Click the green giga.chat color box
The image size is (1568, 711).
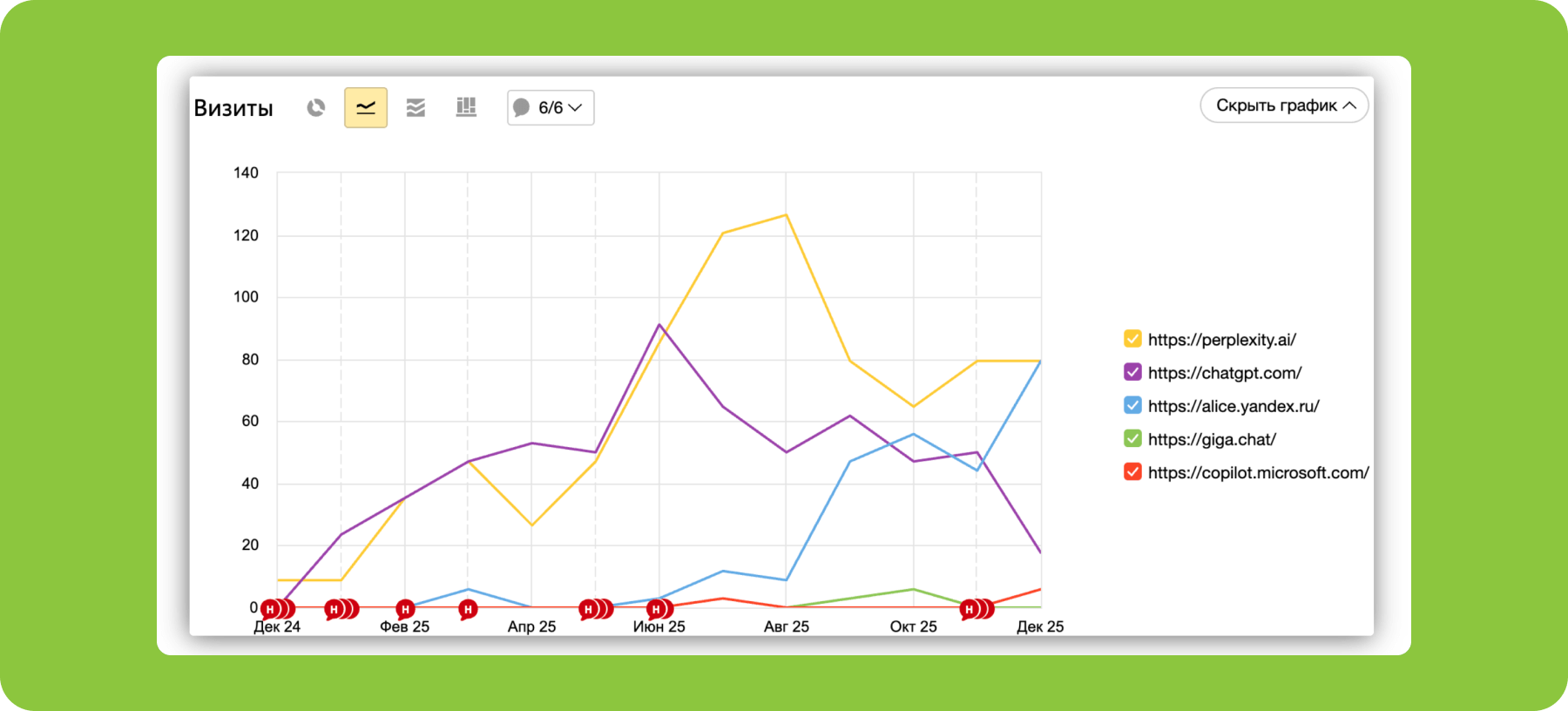(1132, 438)
